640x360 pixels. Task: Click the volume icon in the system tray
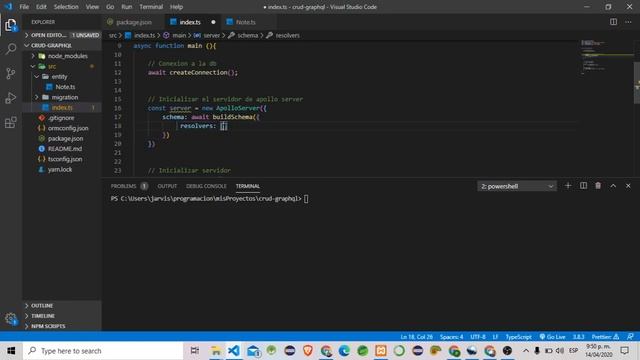click(x=560, y=351)
